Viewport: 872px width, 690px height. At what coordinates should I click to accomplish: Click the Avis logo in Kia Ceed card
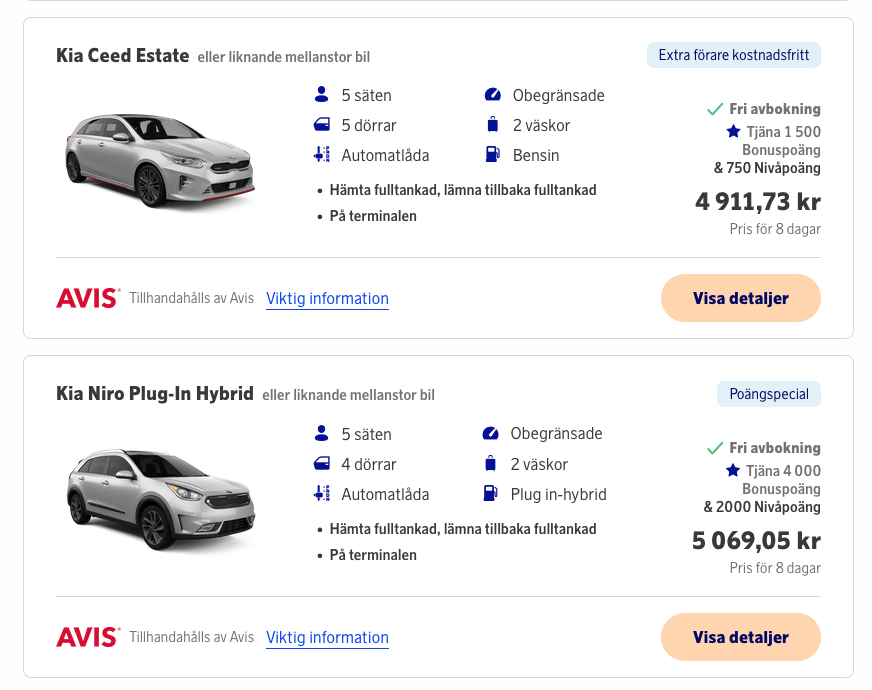click(88, 298)
